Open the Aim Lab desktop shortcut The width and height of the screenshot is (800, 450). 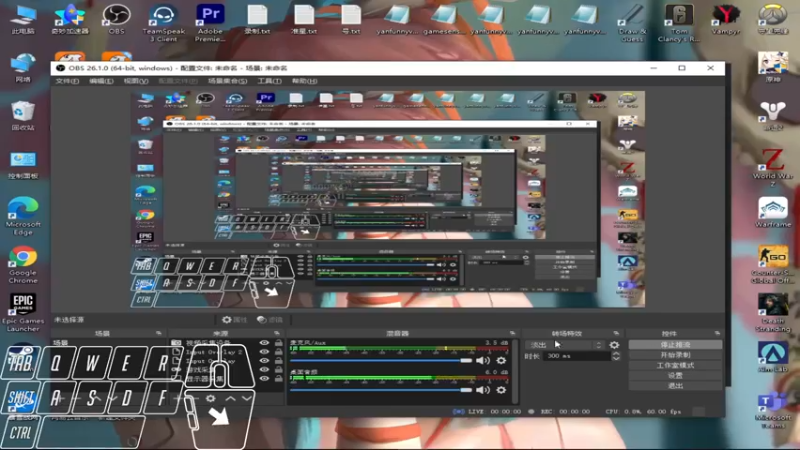pos(772,357)
